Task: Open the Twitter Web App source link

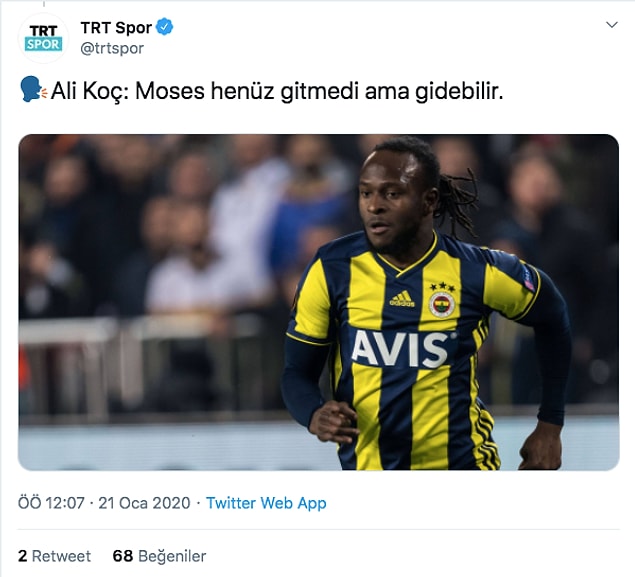Action: (266, 503)
